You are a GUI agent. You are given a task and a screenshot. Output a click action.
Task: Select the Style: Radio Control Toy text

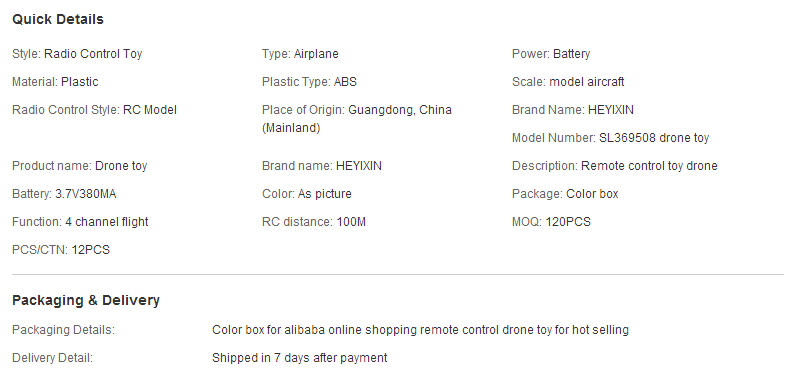pos(77,54)
